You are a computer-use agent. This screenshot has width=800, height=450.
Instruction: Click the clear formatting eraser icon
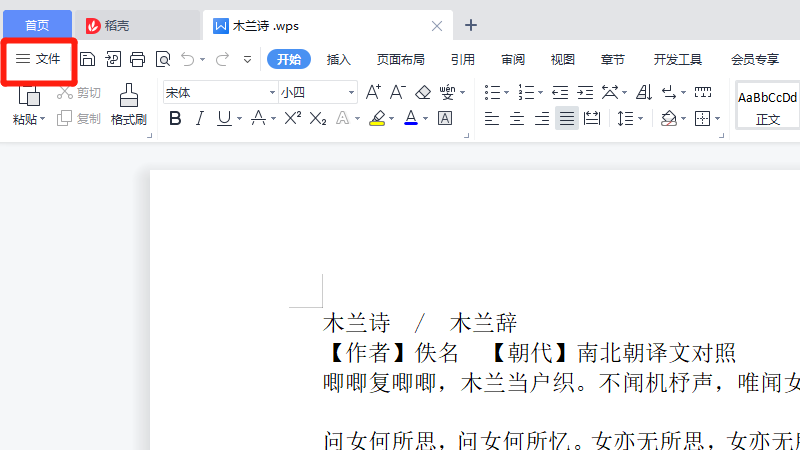(x=423, y=93)
